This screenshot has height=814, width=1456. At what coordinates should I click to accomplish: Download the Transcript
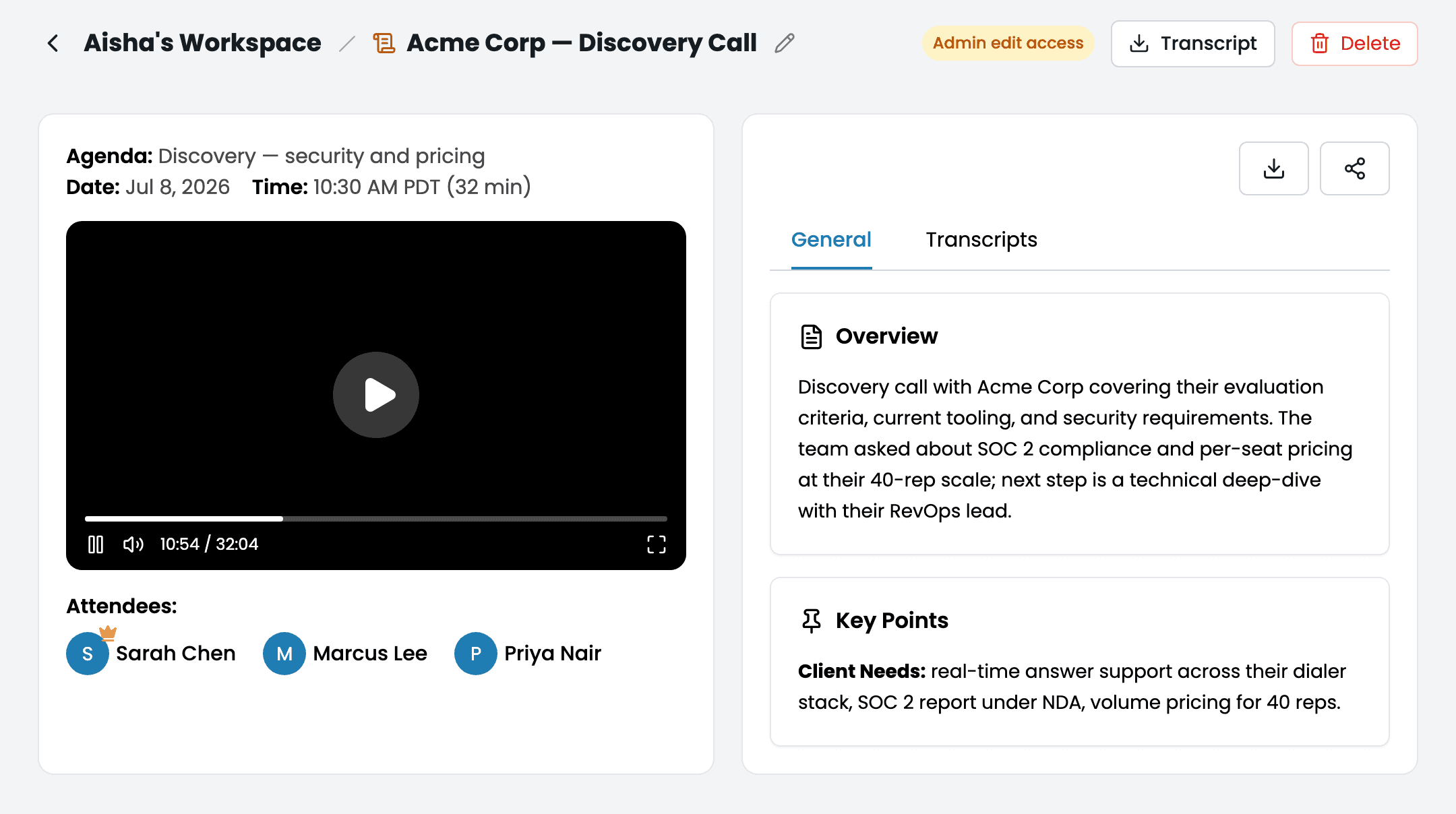[1192, 44]
